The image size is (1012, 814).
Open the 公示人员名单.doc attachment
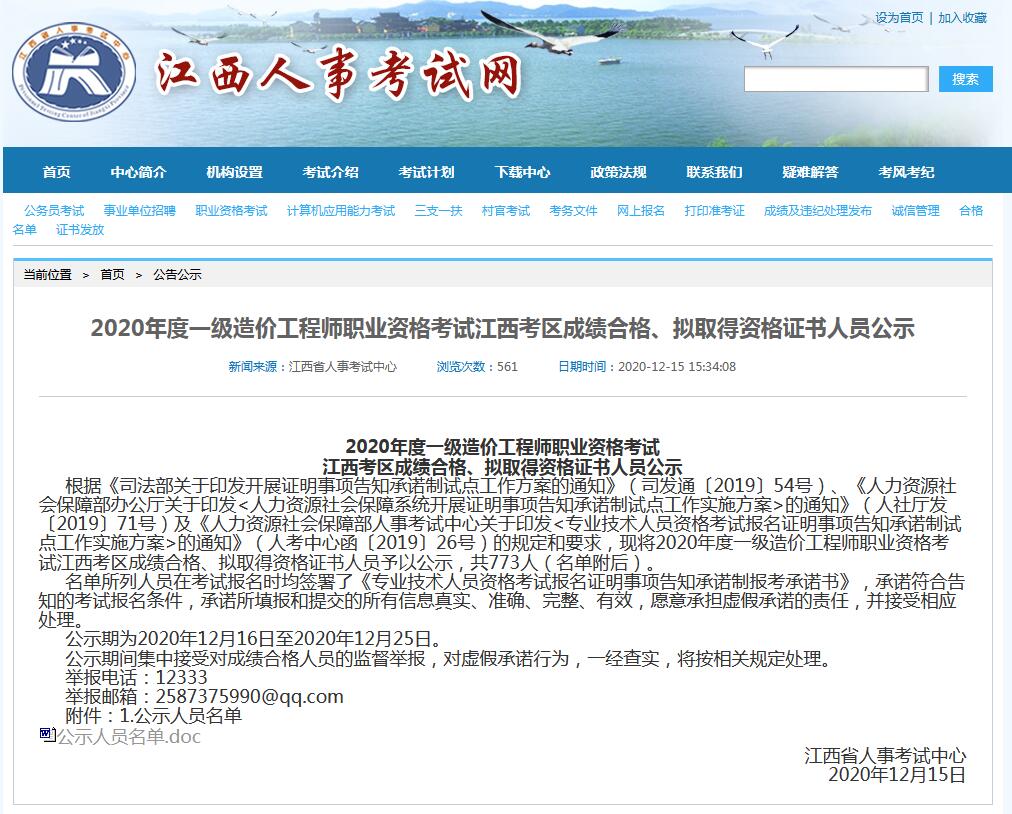[128, 737]
